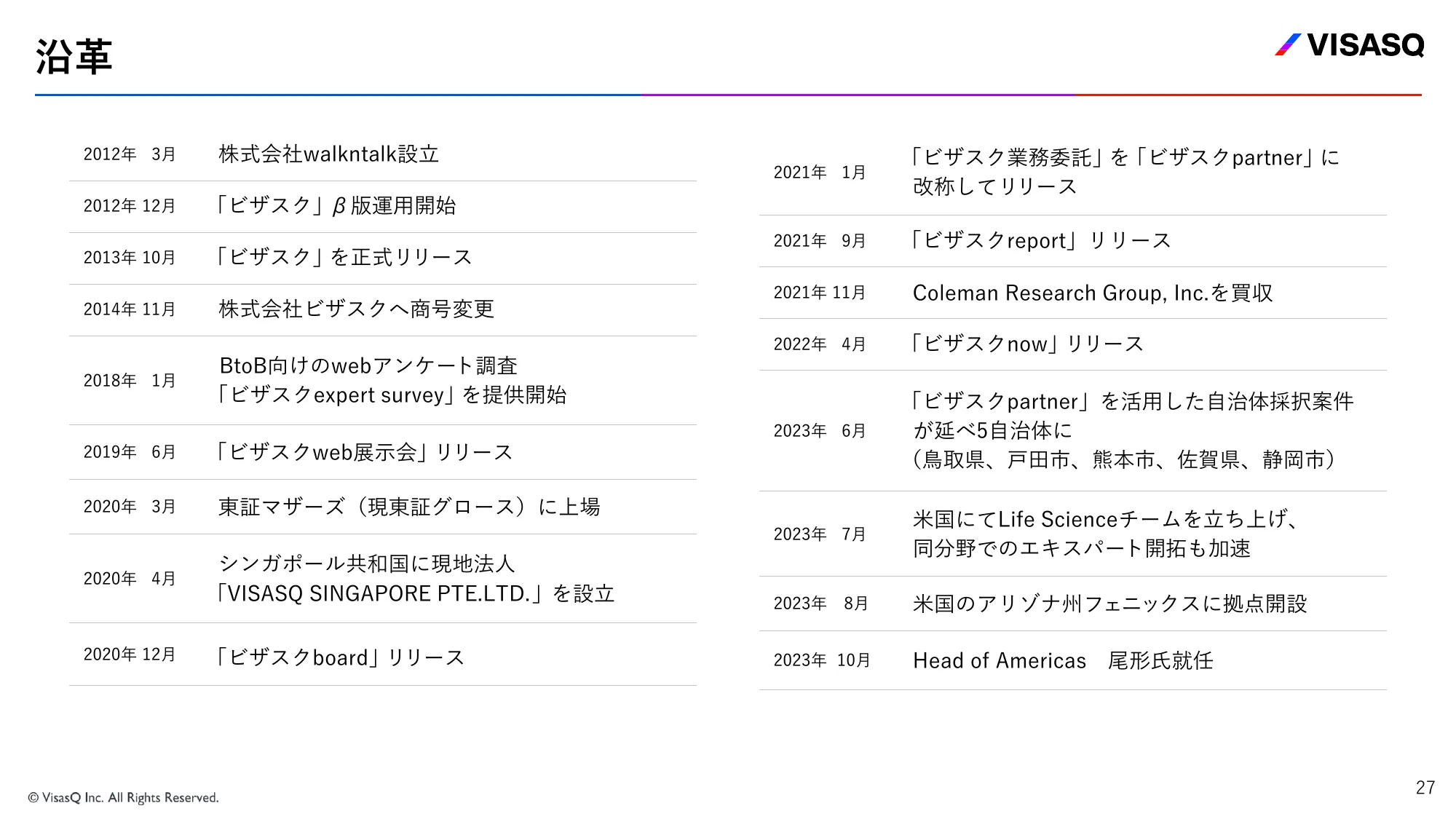Select the slide title 沿革
The width and height of the screenshot is (1456, 819).
(x=74, y=57)
